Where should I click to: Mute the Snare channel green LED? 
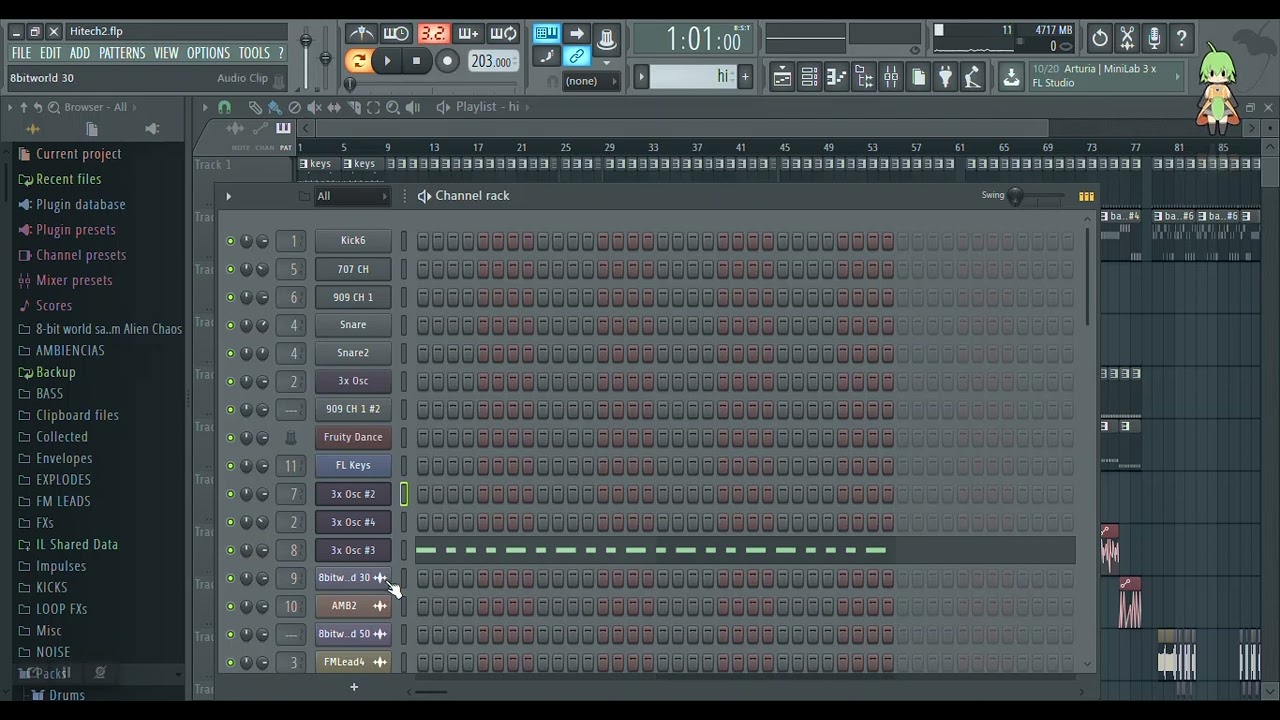(230, 325)
